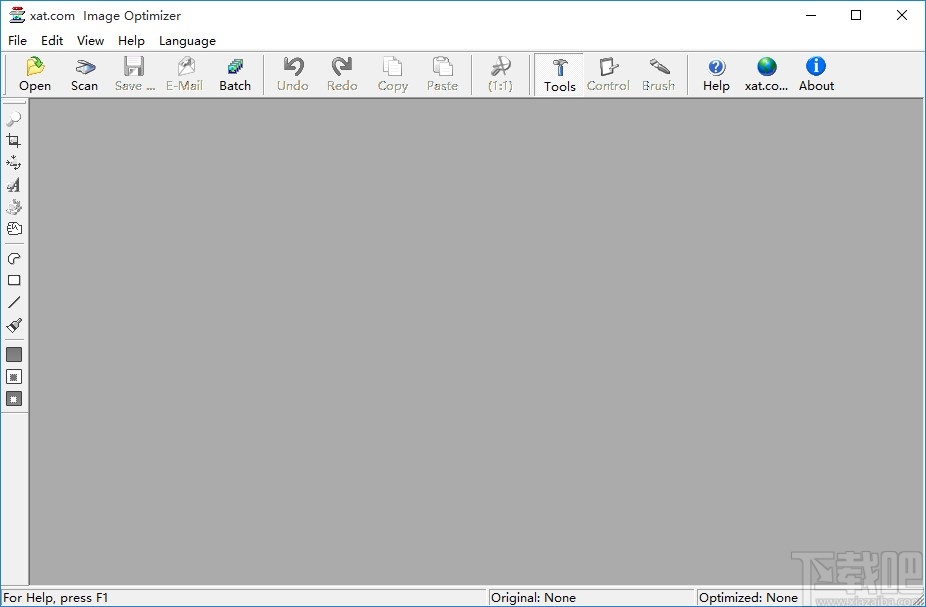Image resolution: width=926 pixels, height=607 pixels.
Task: Select the line drawing tool
Action: tap(14, 302)
